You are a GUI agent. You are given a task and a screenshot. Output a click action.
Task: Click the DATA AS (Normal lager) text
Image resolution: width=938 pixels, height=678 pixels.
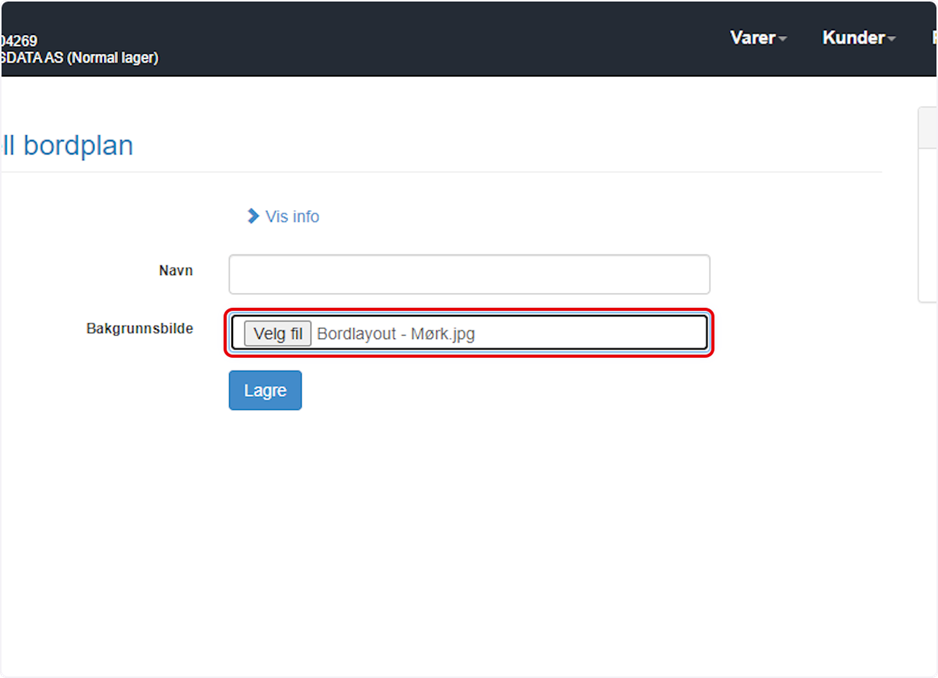point(80,57)
